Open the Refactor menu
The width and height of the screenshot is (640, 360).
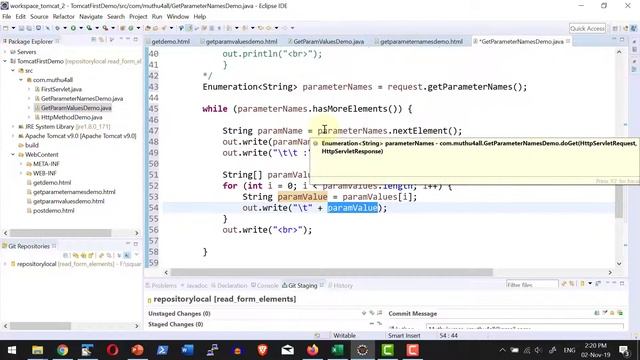pyautogui.click(x=64, y=17)
